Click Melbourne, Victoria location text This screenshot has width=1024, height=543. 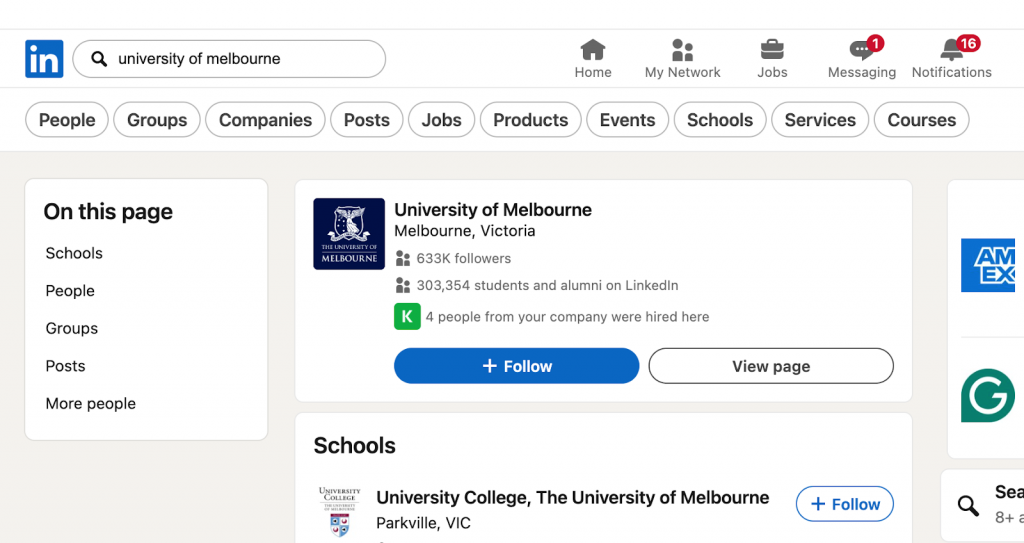(x=465, y=231)
